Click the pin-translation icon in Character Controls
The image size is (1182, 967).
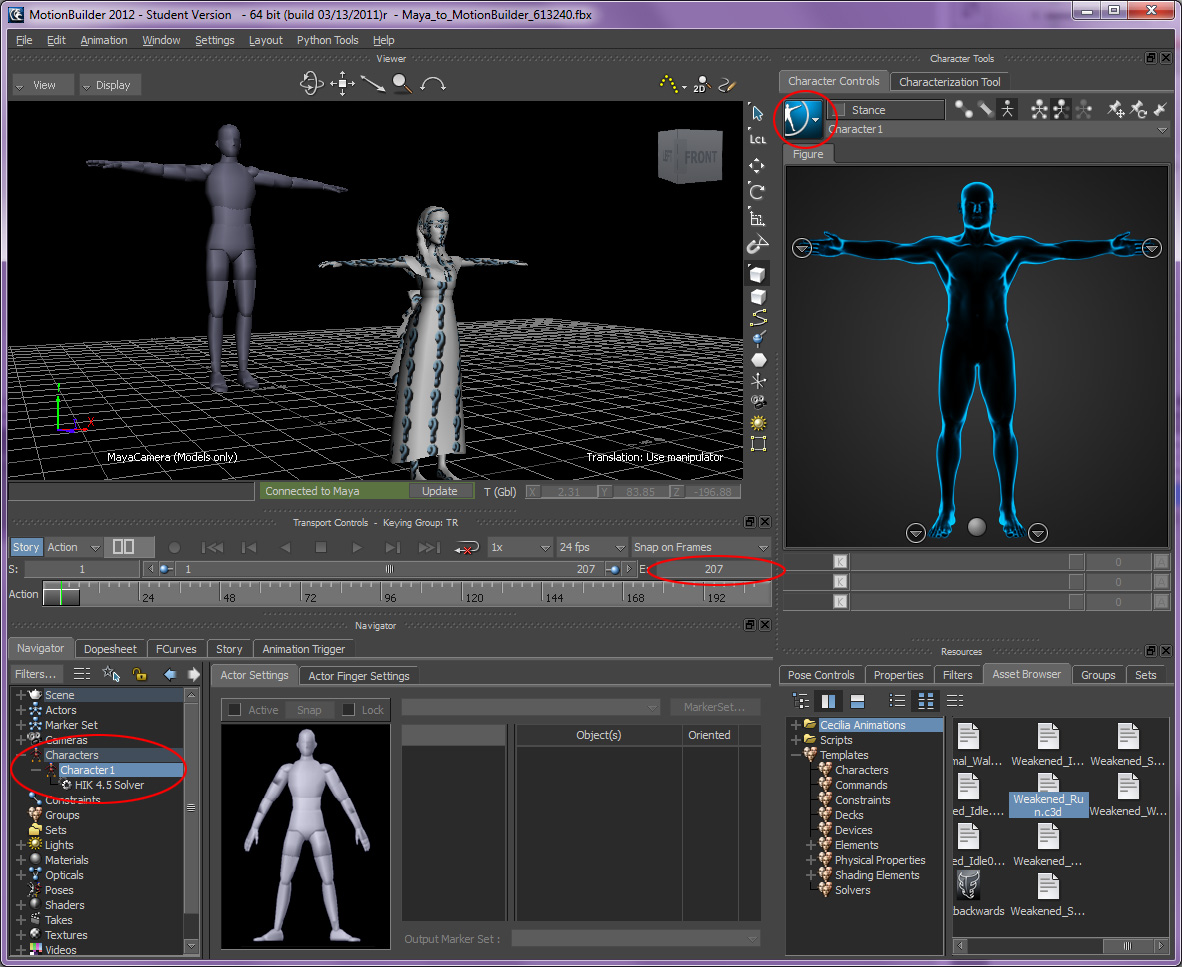pyautogui.click(x=1117, y=109)
